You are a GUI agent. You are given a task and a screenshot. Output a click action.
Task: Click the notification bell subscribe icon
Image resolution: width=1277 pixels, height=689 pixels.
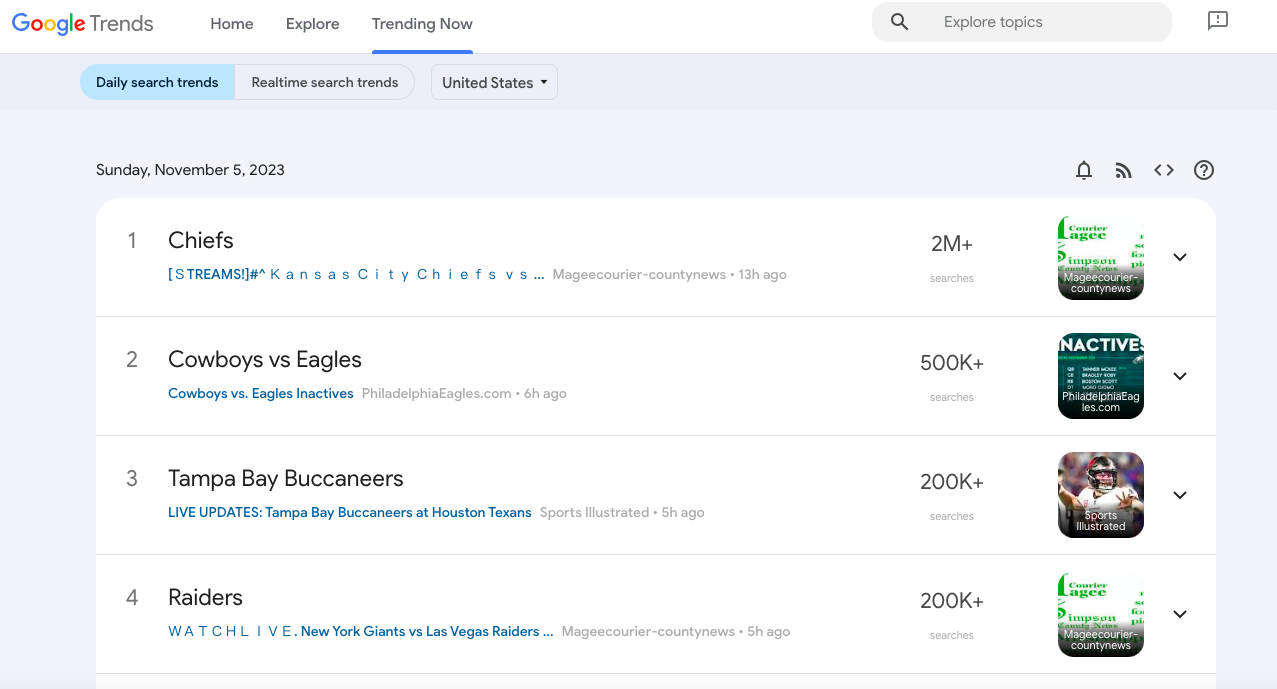tap(1084, 170)
